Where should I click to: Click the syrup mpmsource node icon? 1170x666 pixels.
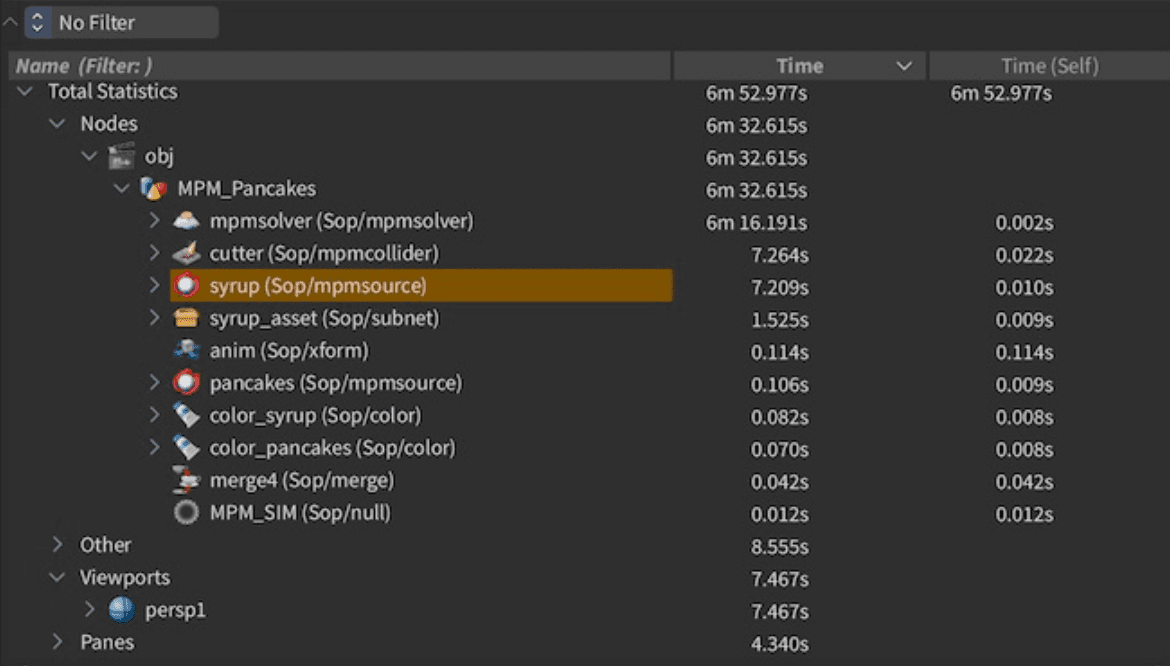[x=186, y=286]
